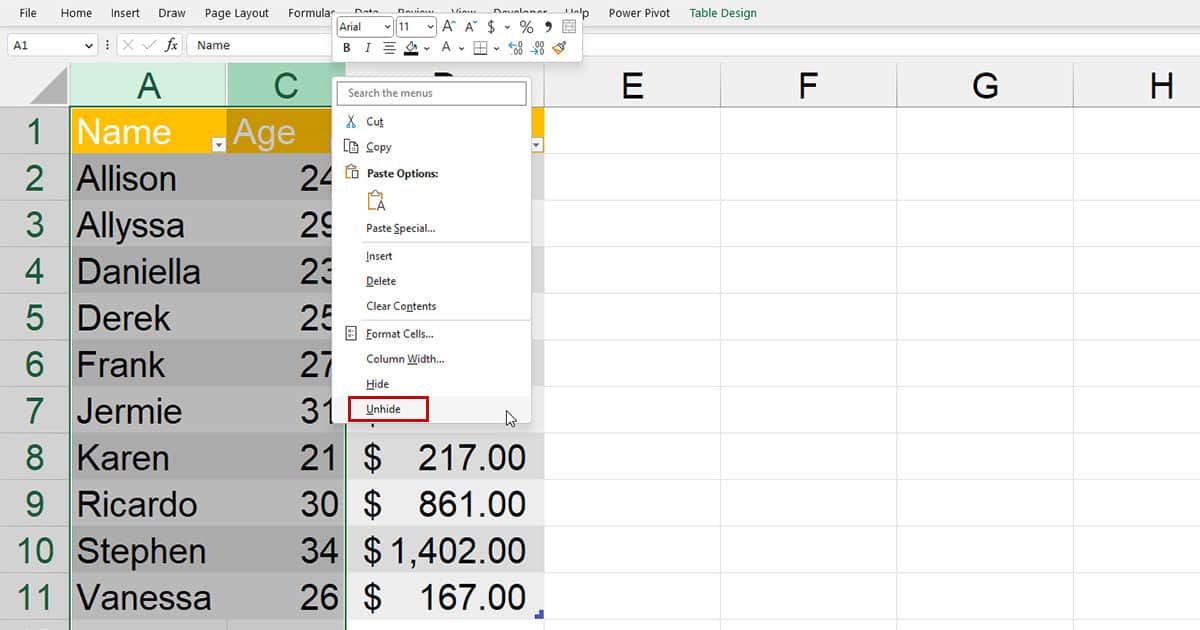Open the font color dropdown arrow
Image resolution: width=1200 pixels, height=630 pixels.
click(461, 49)
